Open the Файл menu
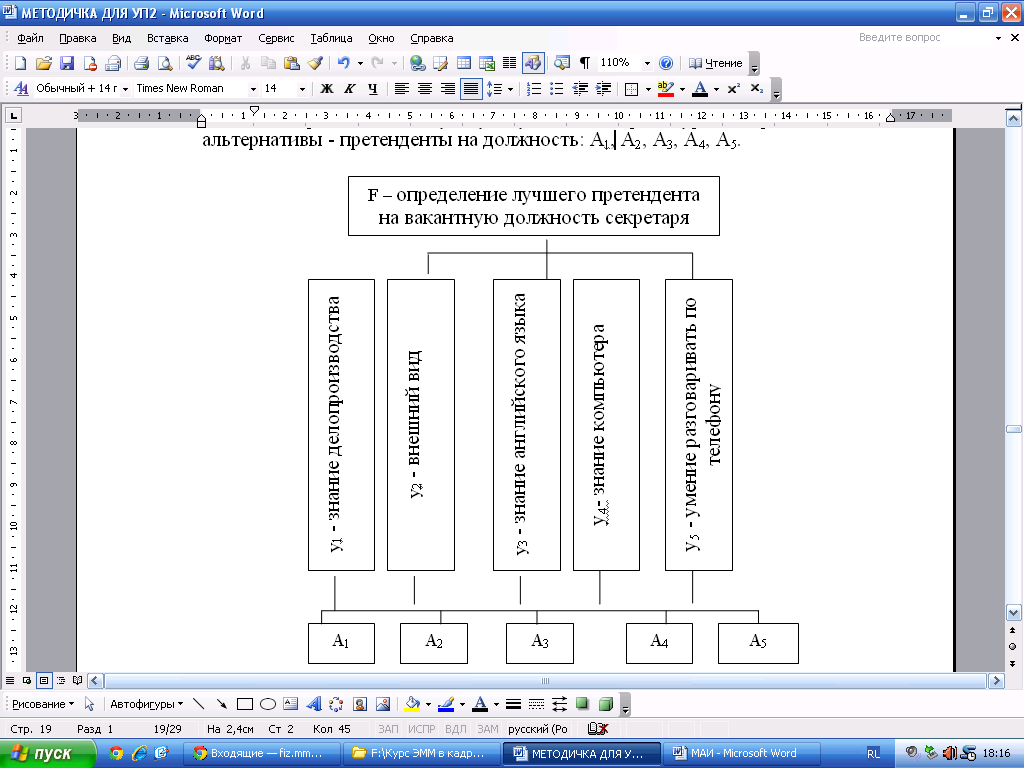 point(30,38)
